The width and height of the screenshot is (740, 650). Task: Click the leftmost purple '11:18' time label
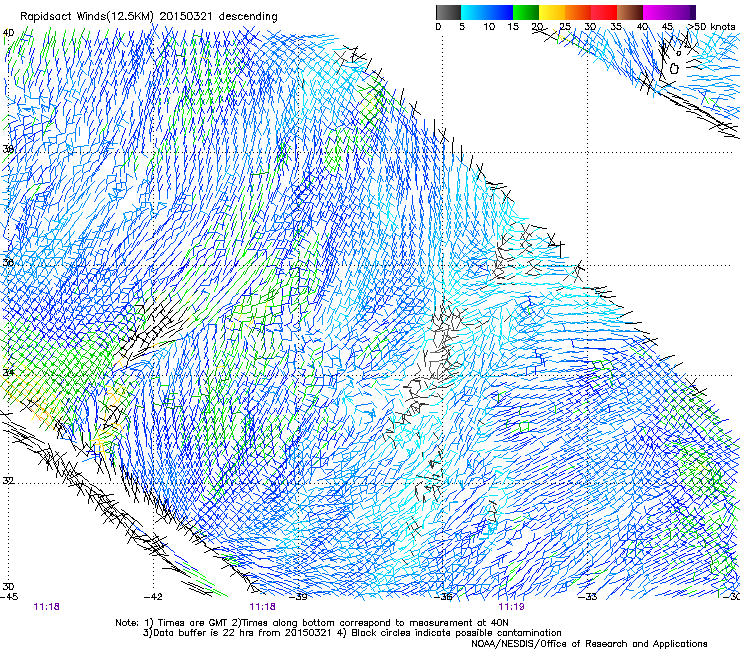(x=47, y=607)
